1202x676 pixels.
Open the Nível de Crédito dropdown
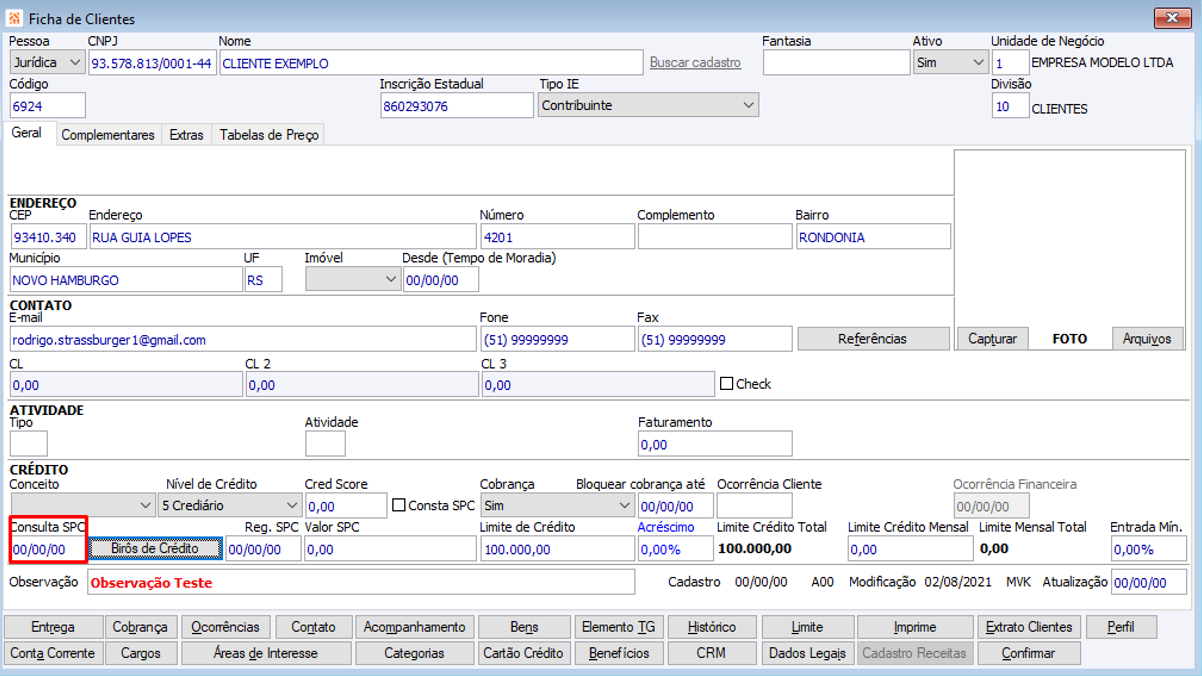(x=230, y=506)
